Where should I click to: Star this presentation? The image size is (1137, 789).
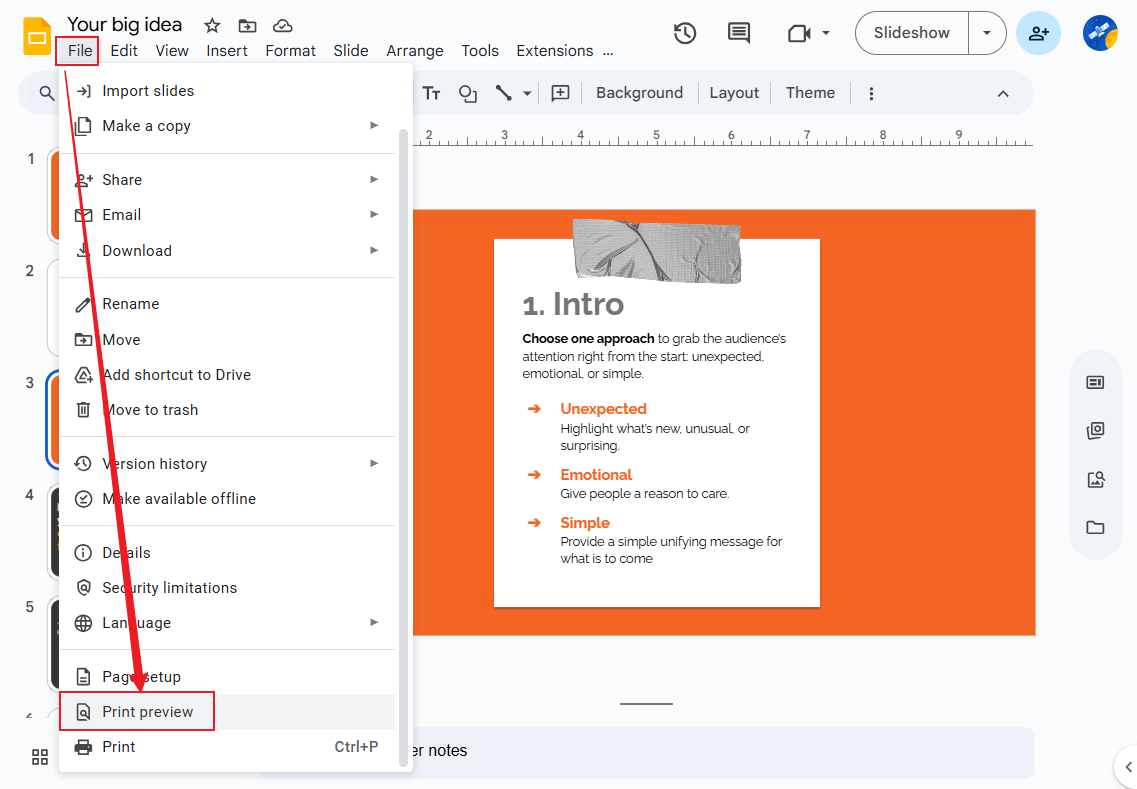pos(211,25)
